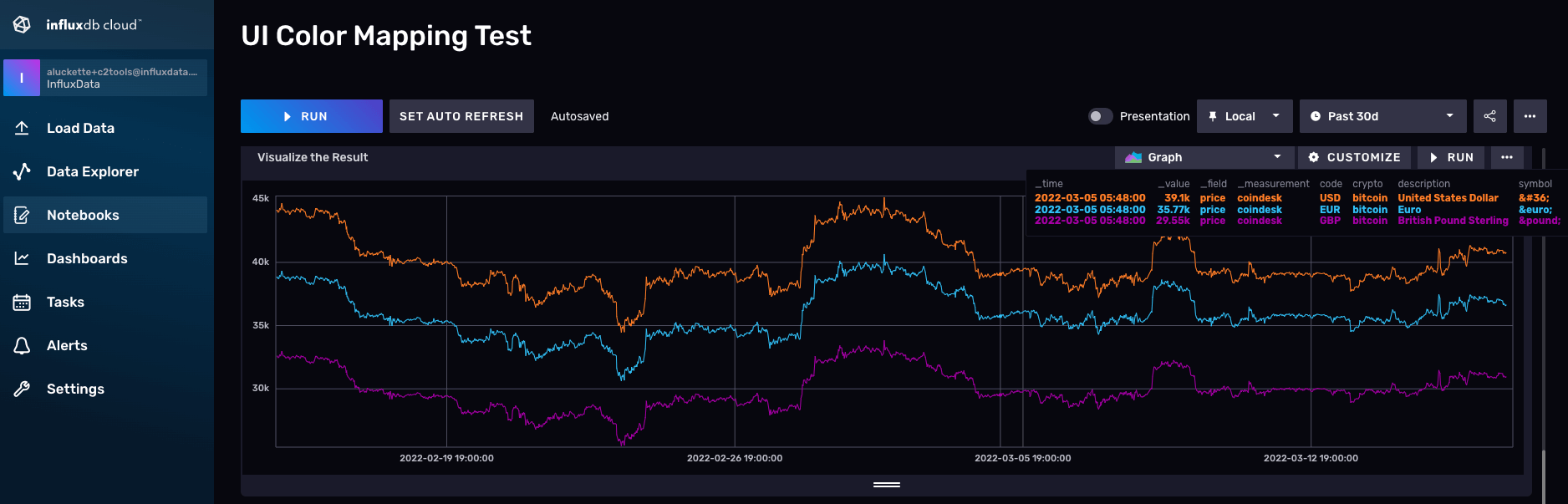Click the panel resize handle below graph
Viewport: 1568px width, 504px height.
(887, 485)
